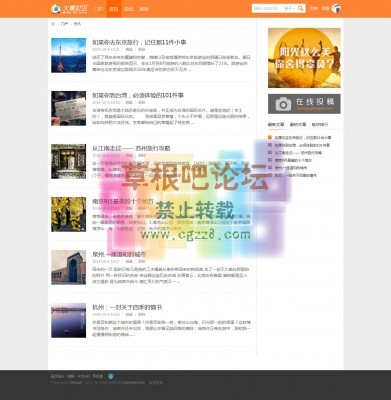Select the rightmost sidebar article tab
Image resolution: width=391 pixels, height=400 pixels.
click(320, 125)
